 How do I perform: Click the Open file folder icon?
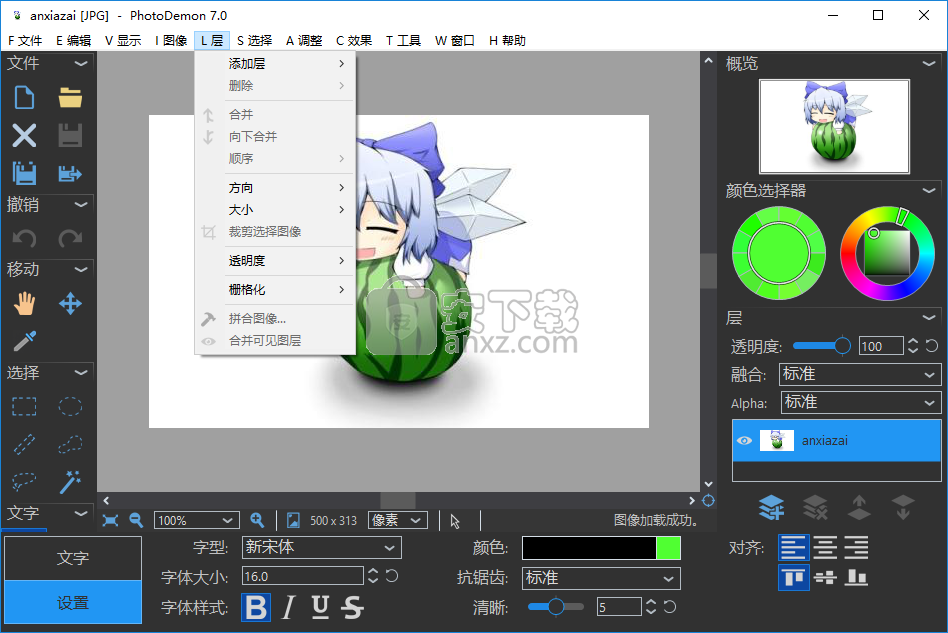[x=70, y=97]
